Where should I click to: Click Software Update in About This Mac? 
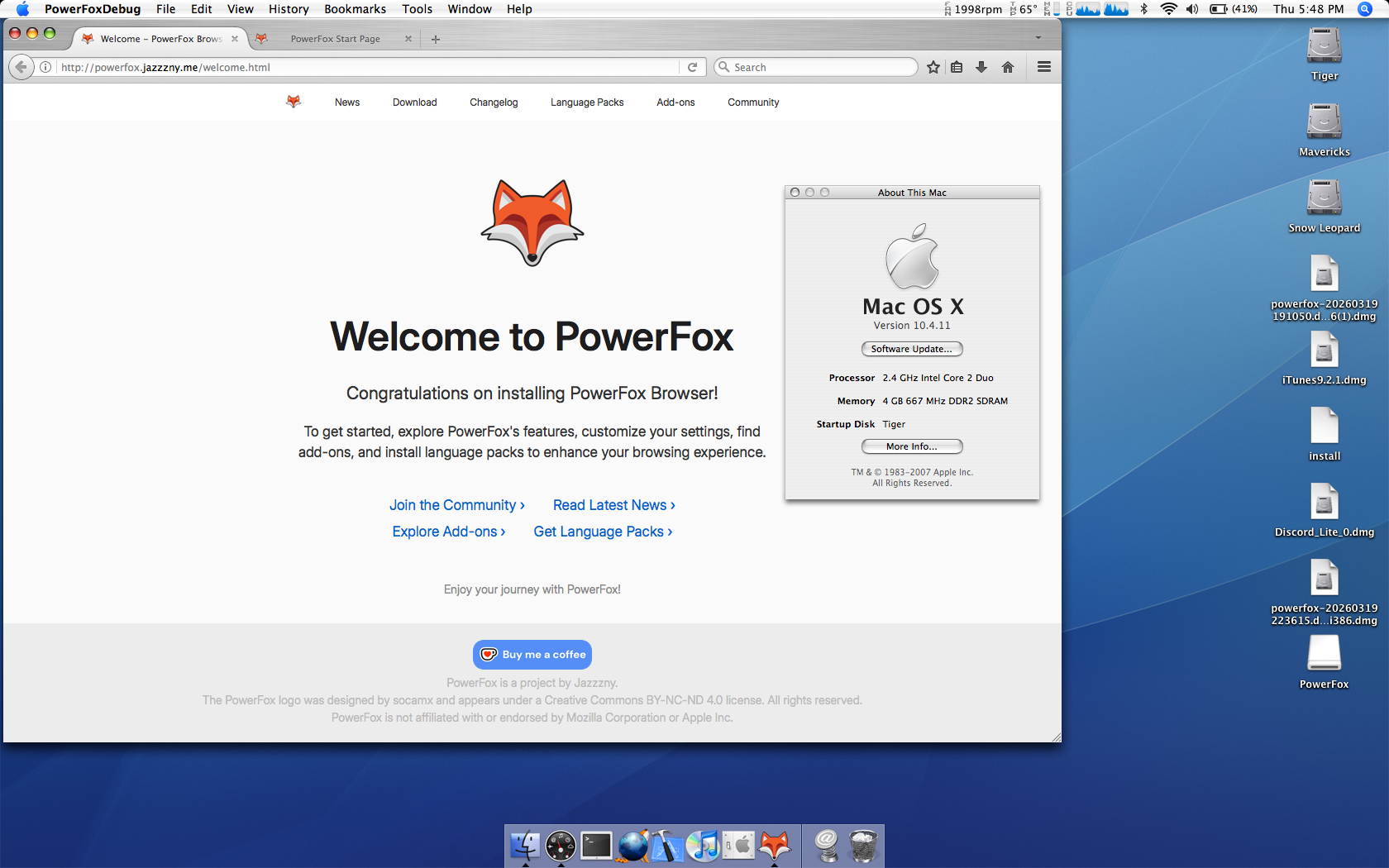912,349
